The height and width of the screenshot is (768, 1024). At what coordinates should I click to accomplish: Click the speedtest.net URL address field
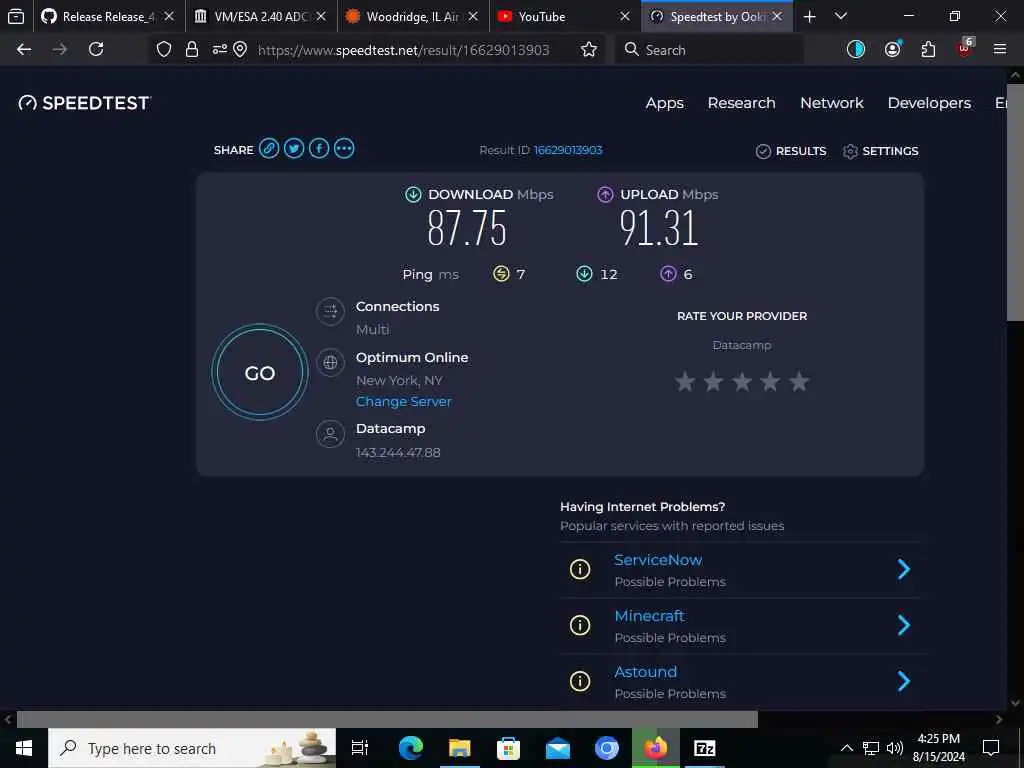point(405,50)
